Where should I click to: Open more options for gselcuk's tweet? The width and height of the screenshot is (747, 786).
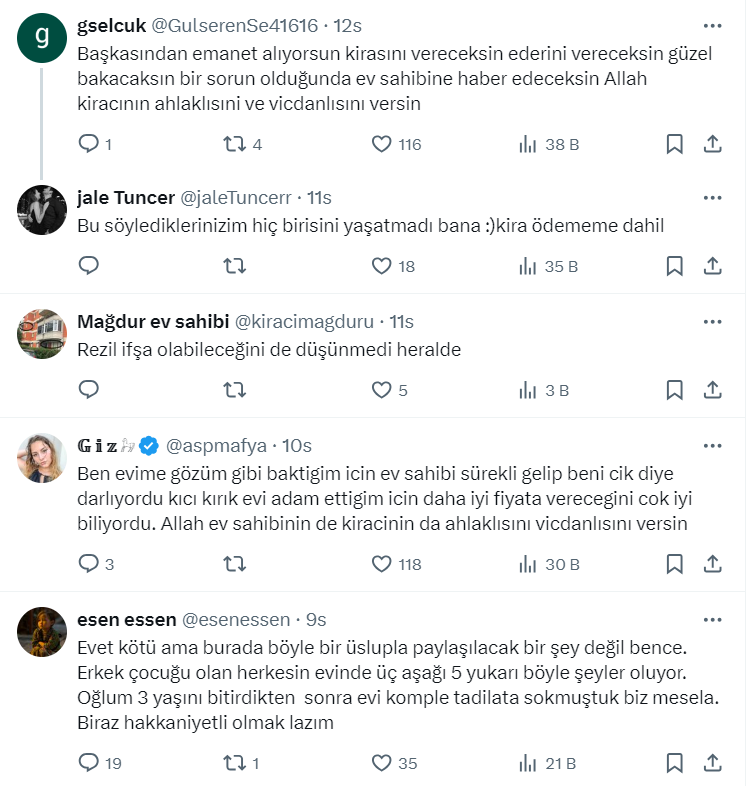point(712,25)
